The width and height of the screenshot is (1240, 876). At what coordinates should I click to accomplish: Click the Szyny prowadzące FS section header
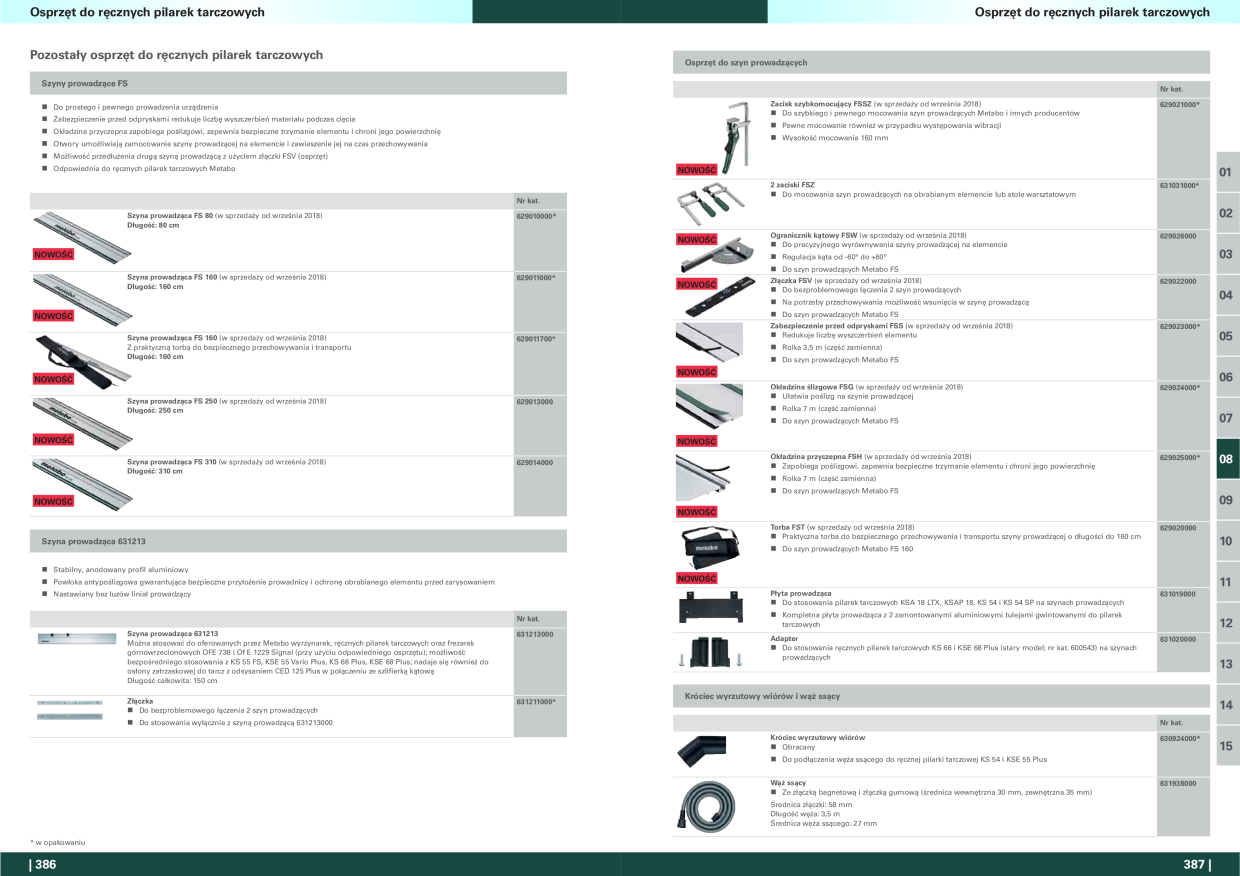click(298, 83)
